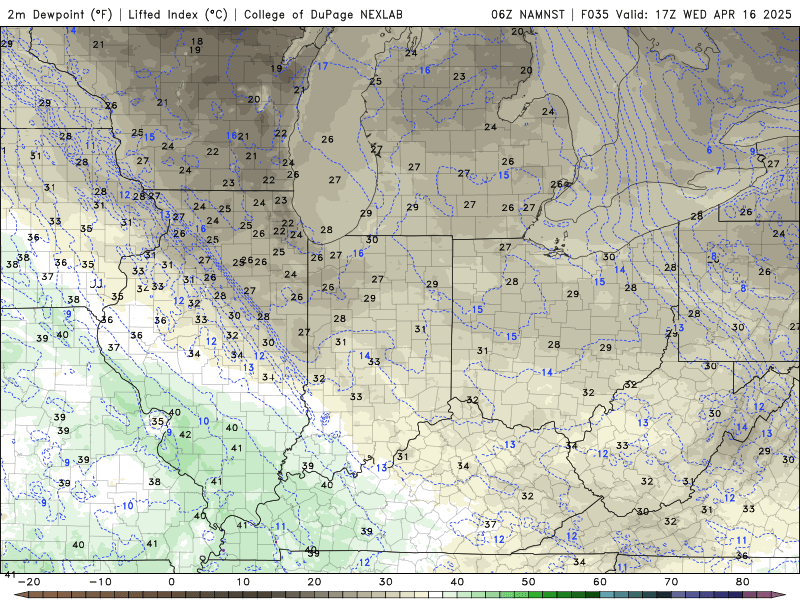The width and height of the screenshot is (800, 600).
Task: Click the "40" color scale tick label
Action: click(457, 582)
